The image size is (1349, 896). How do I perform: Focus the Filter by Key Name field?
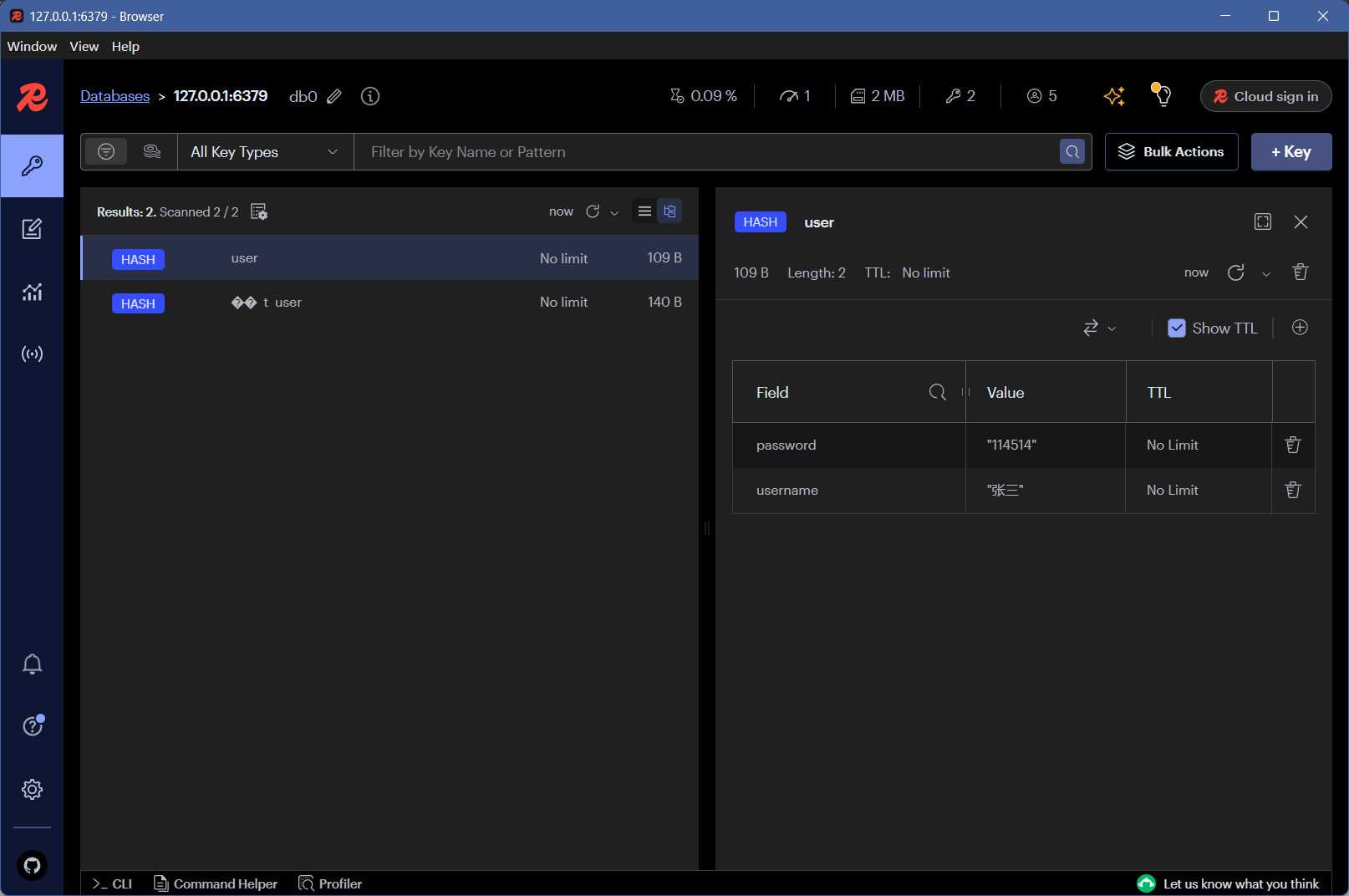pyautogui.click(x=706, y=151)
